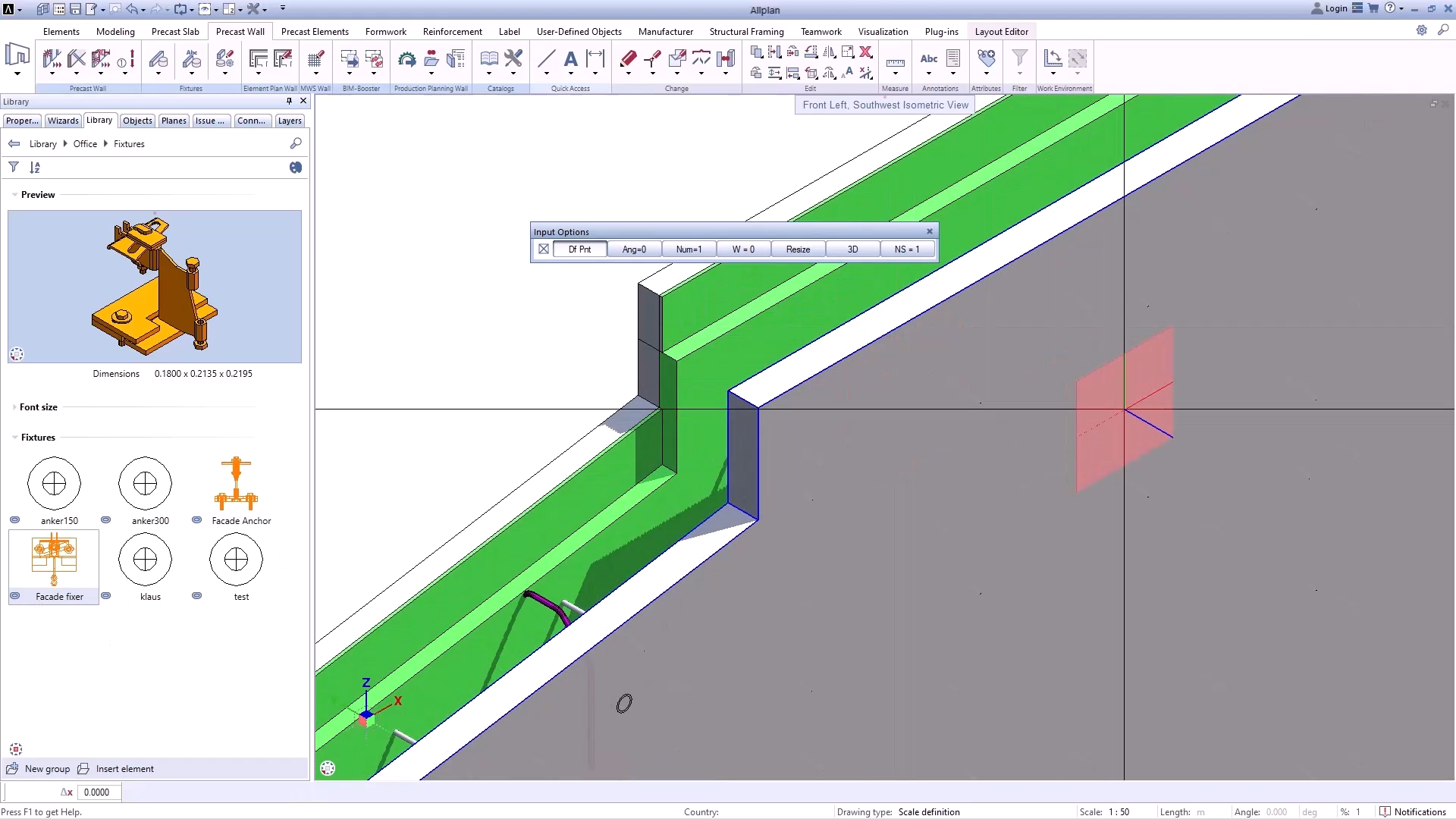Toggle the Df Pnt option button
Screen dimensions: 1456x819
(x=579, y=249)
